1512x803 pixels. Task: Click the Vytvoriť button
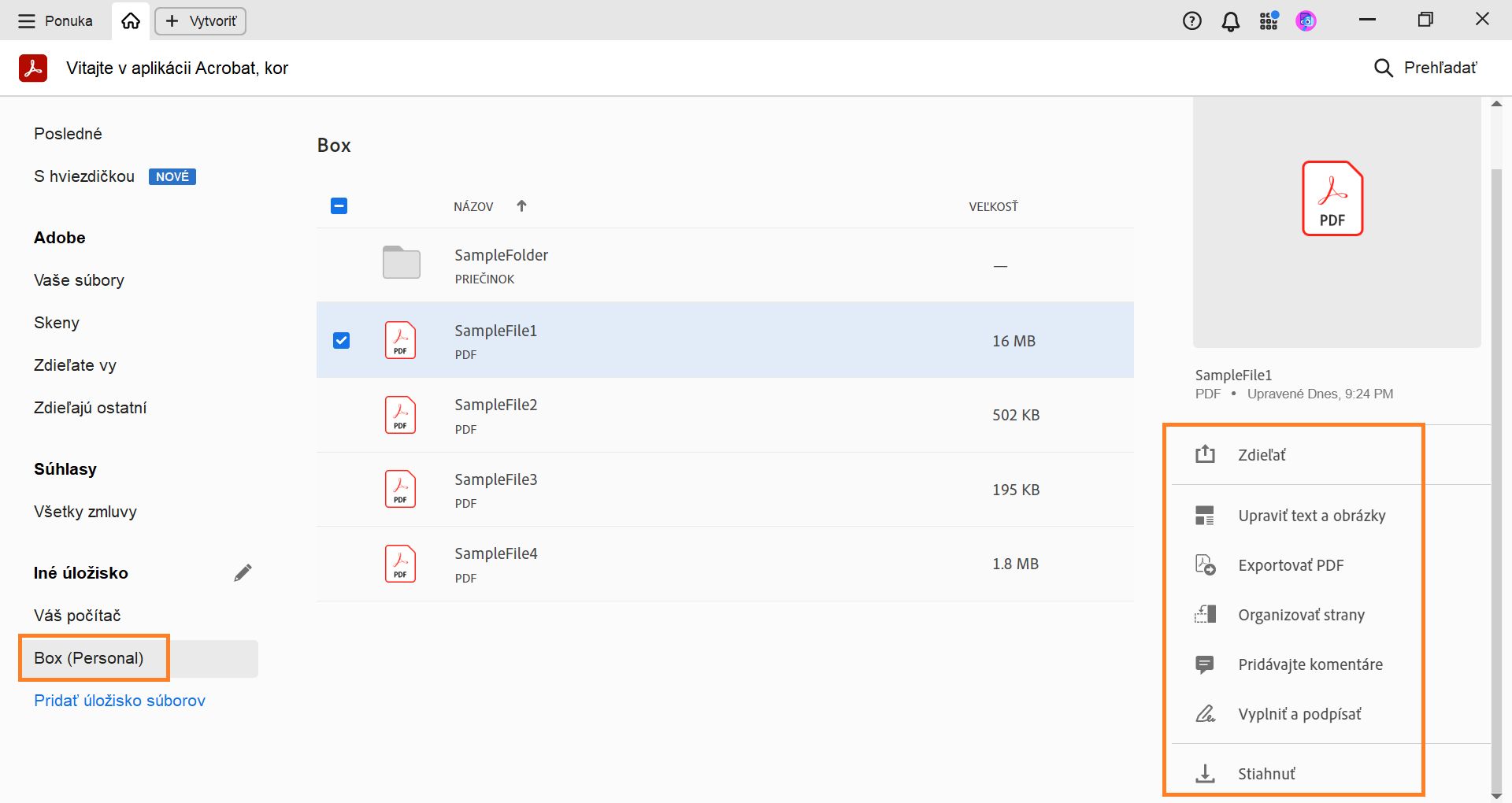201,21
